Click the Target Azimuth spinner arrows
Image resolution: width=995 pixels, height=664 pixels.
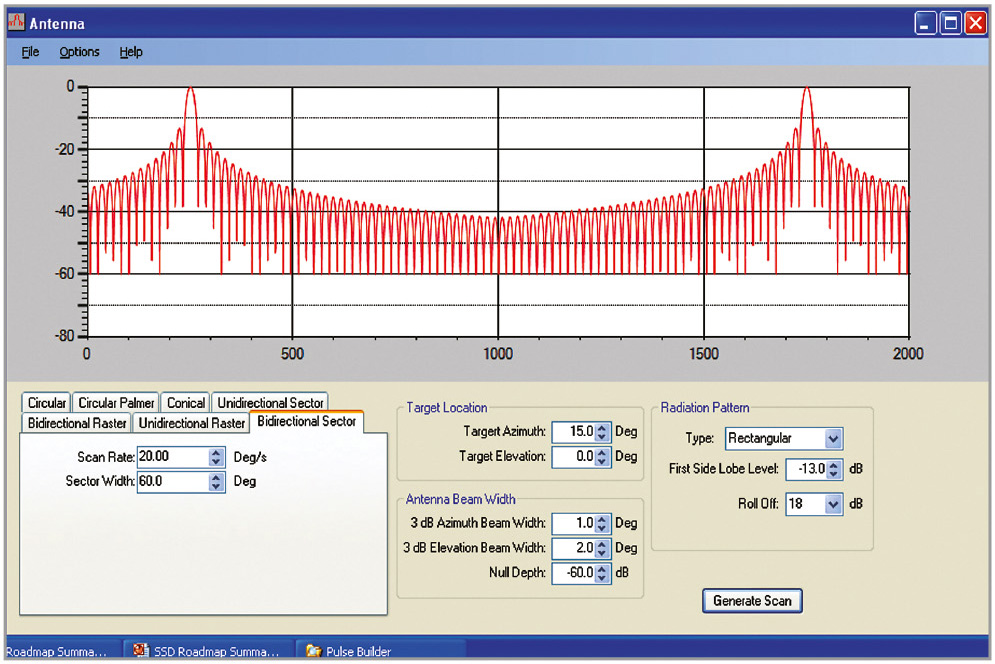pos(602,432)
